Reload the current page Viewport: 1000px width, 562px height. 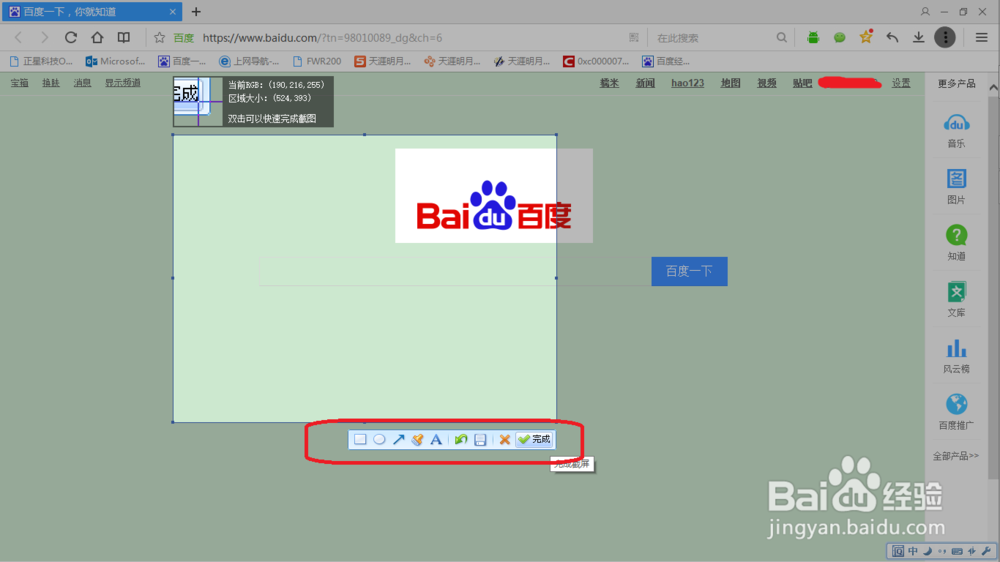pyautogui.click(x=71, y=38)
